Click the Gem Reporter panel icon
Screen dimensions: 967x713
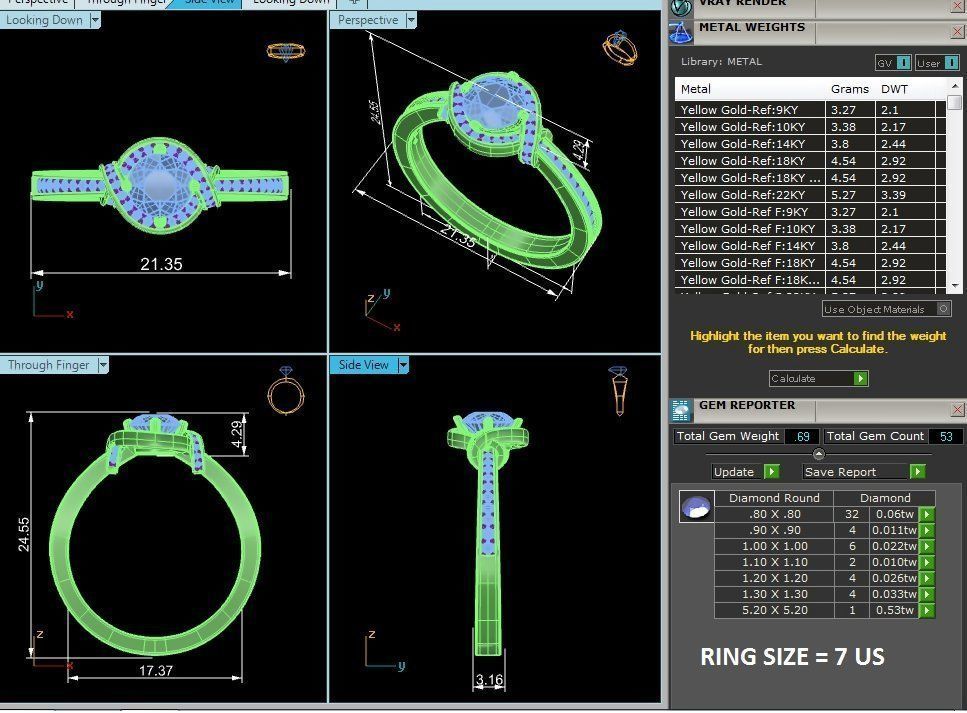681,410
